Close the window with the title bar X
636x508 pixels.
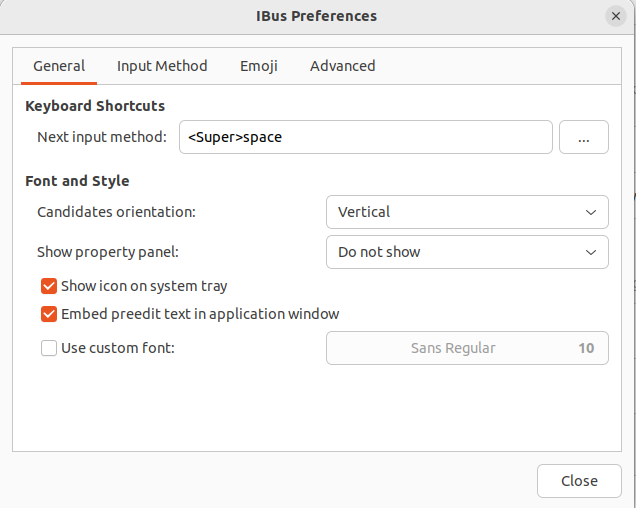coord(615,16)
